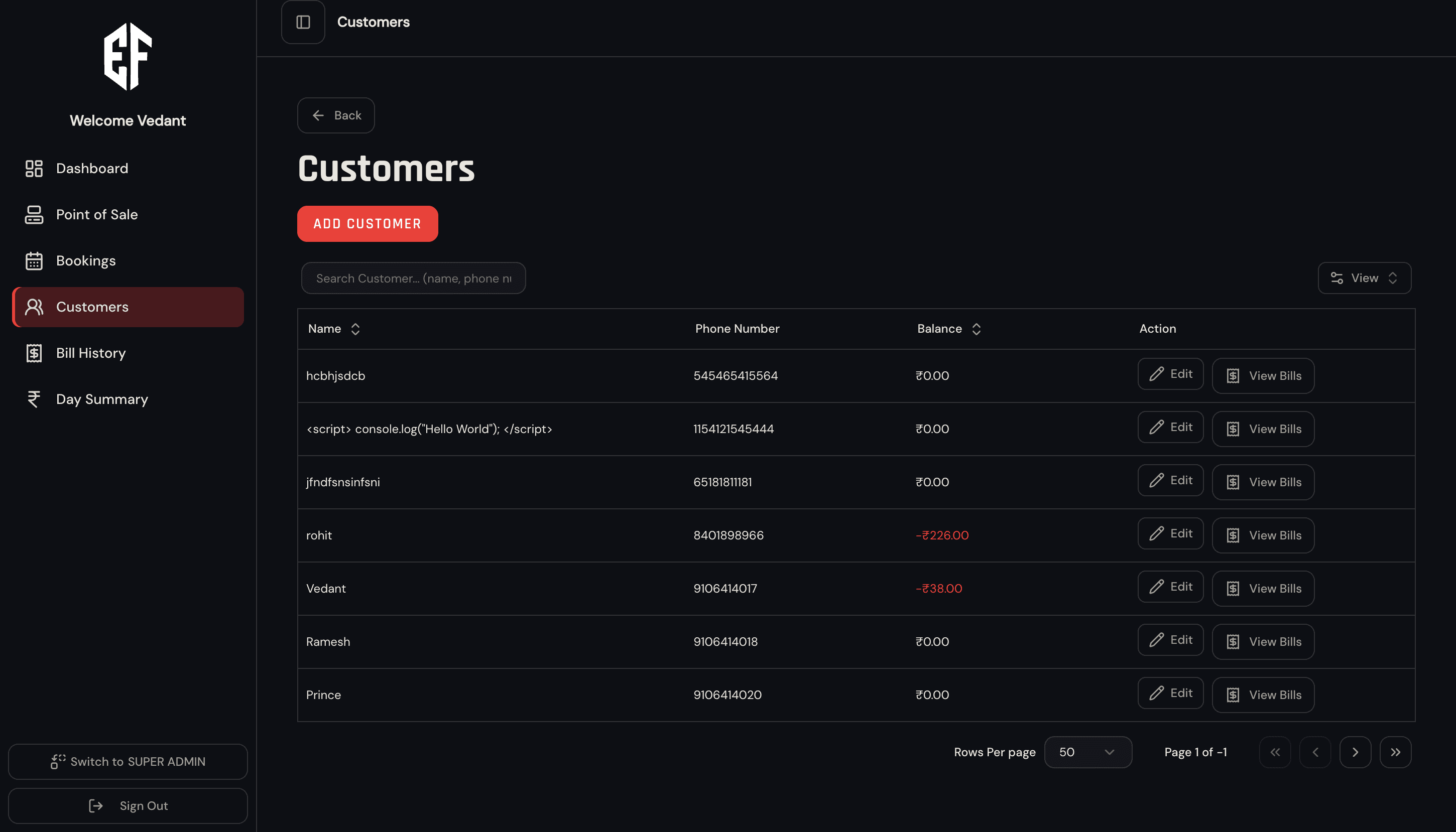The width and height of the screenshot is (1456, 832).
Task: Go to first page of results
Action: pyautogui.click(x=1275, y=752)
